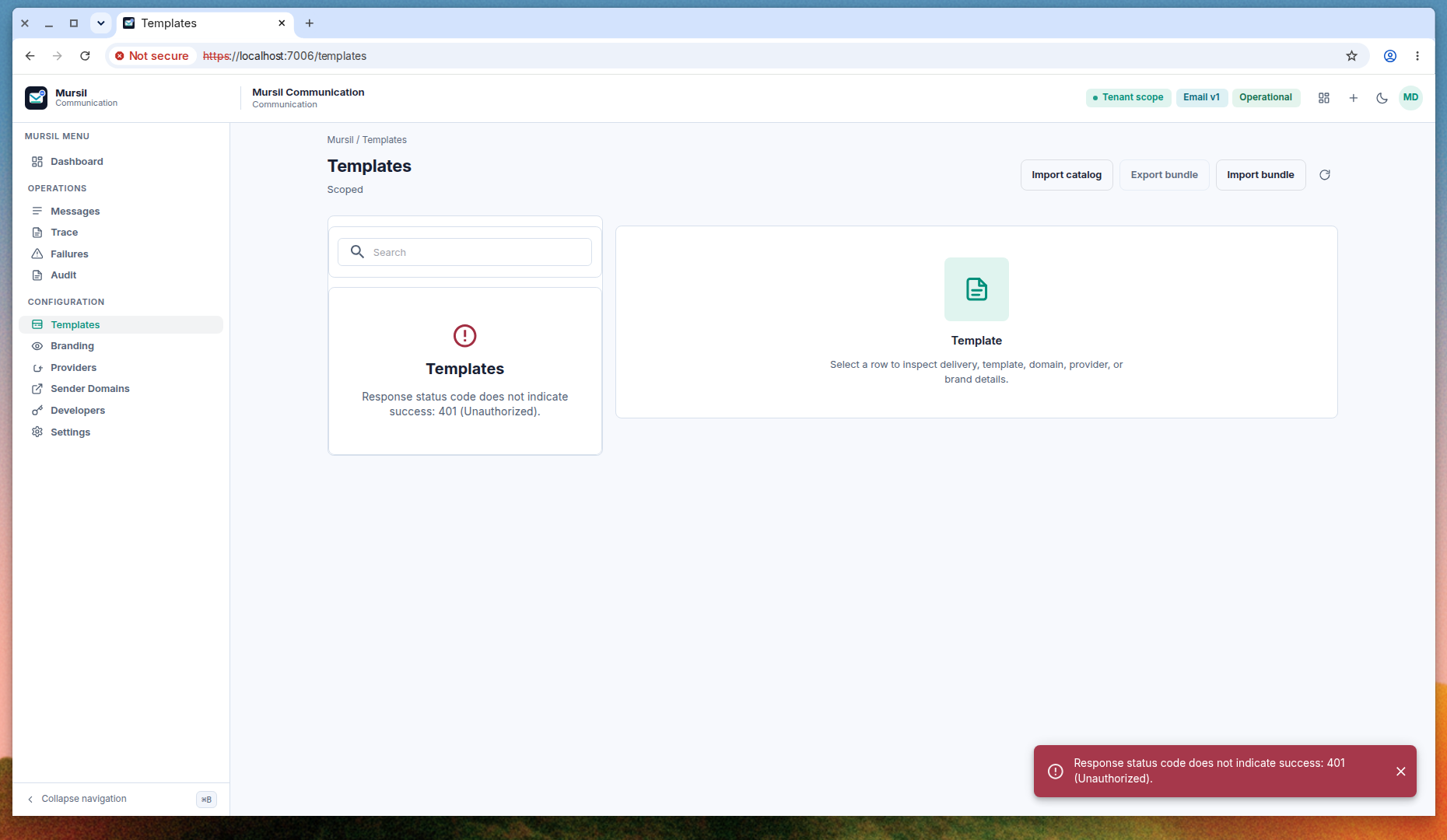
Task: Open the Chrome three-dot menu
Action: (x=1417, y=56)
